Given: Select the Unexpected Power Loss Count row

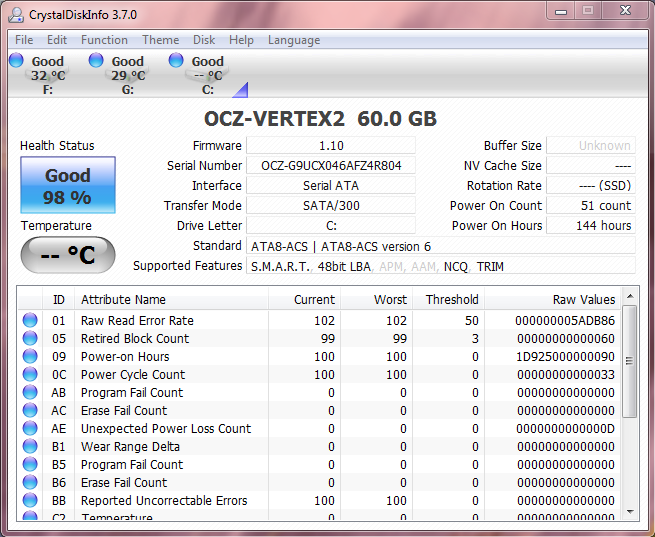Looking at the screenshot, I should [165, 429].
